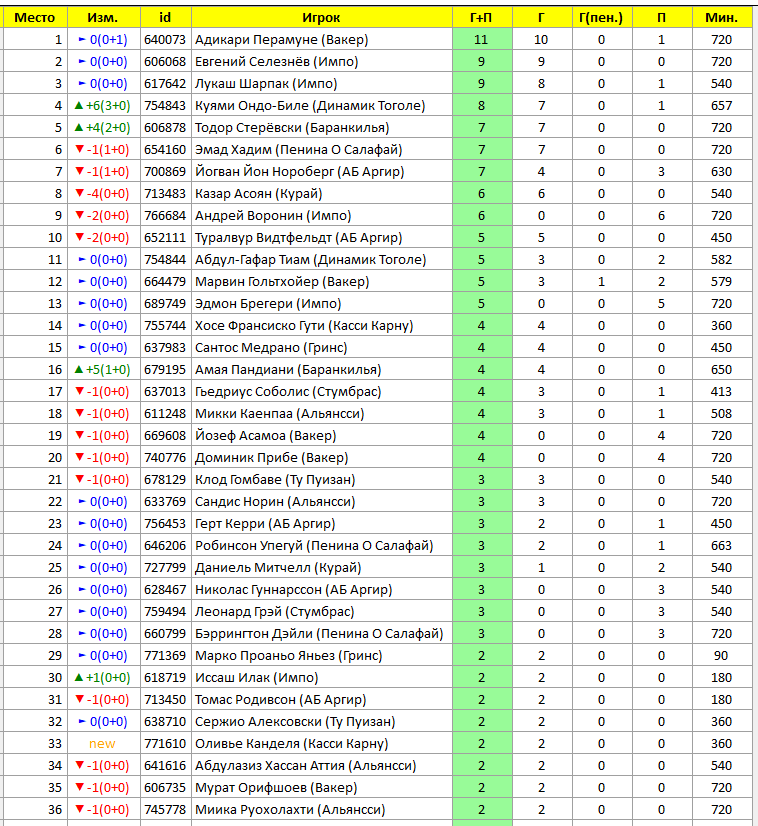Click the Место column header
The height and width of the screenshot is (826, 758).
(35, 17)
